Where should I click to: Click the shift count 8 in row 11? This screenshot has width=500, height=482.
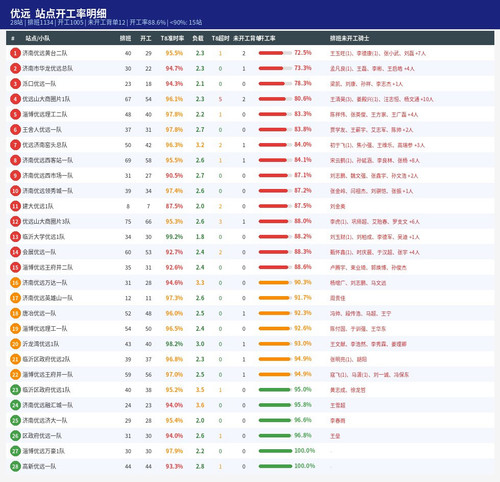(x=128, y=206)
